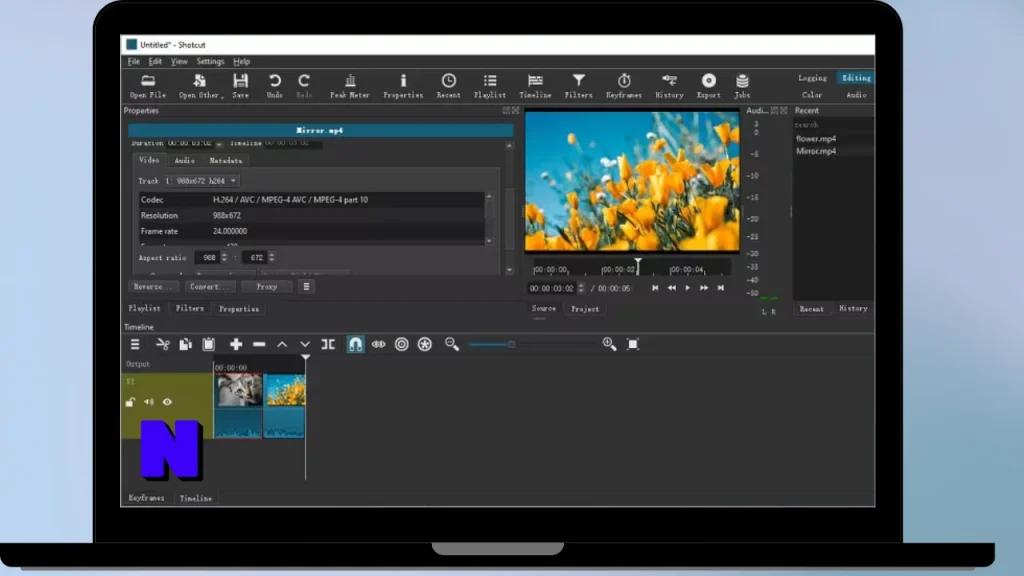The width and height of the screenshot is (1024, 576).
Task: Click the Convert button
Action: point(209,287)
